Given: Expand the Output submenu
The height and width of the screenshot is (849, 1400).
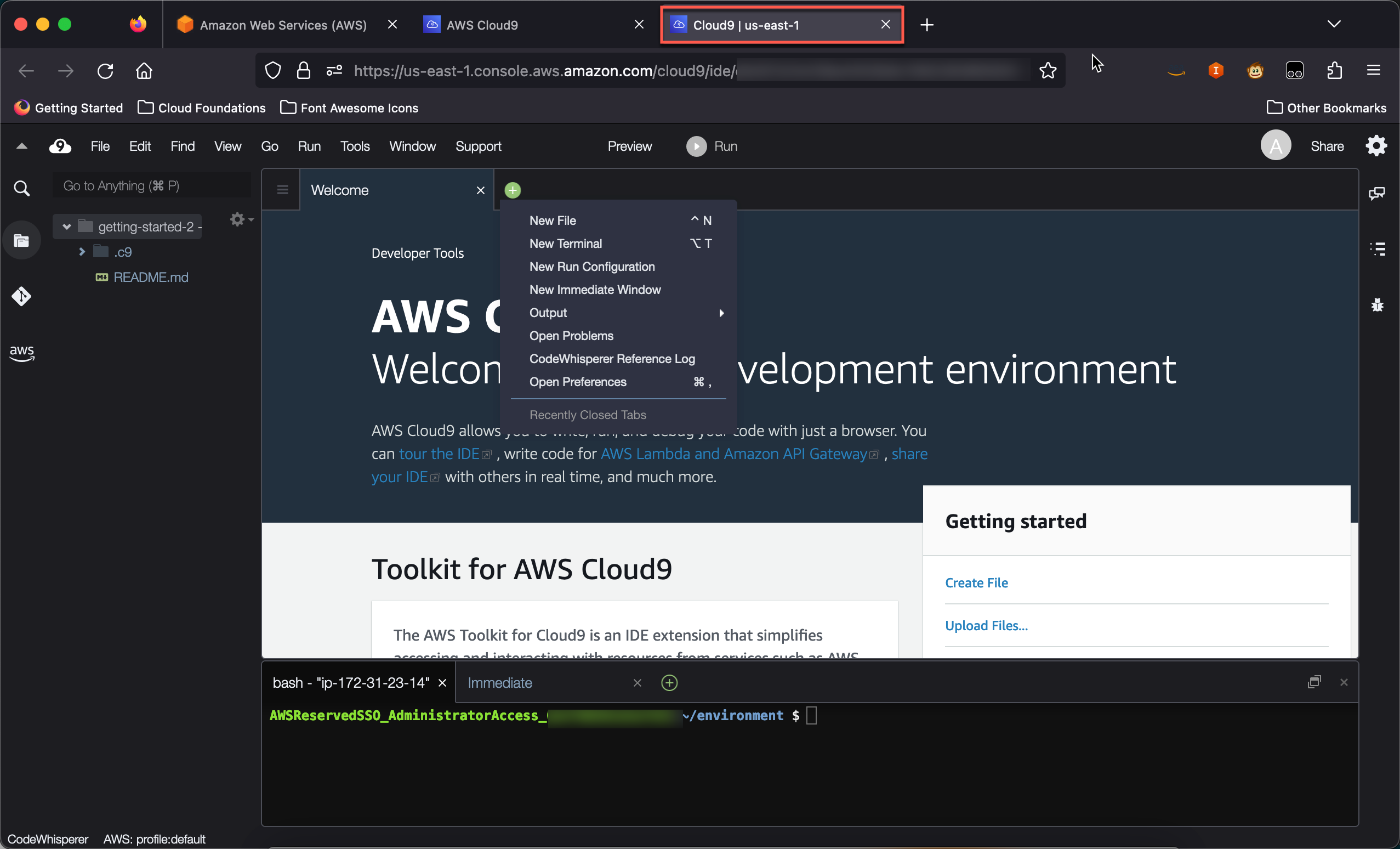Looking at the screenshot, I should [x=619, y=313].
